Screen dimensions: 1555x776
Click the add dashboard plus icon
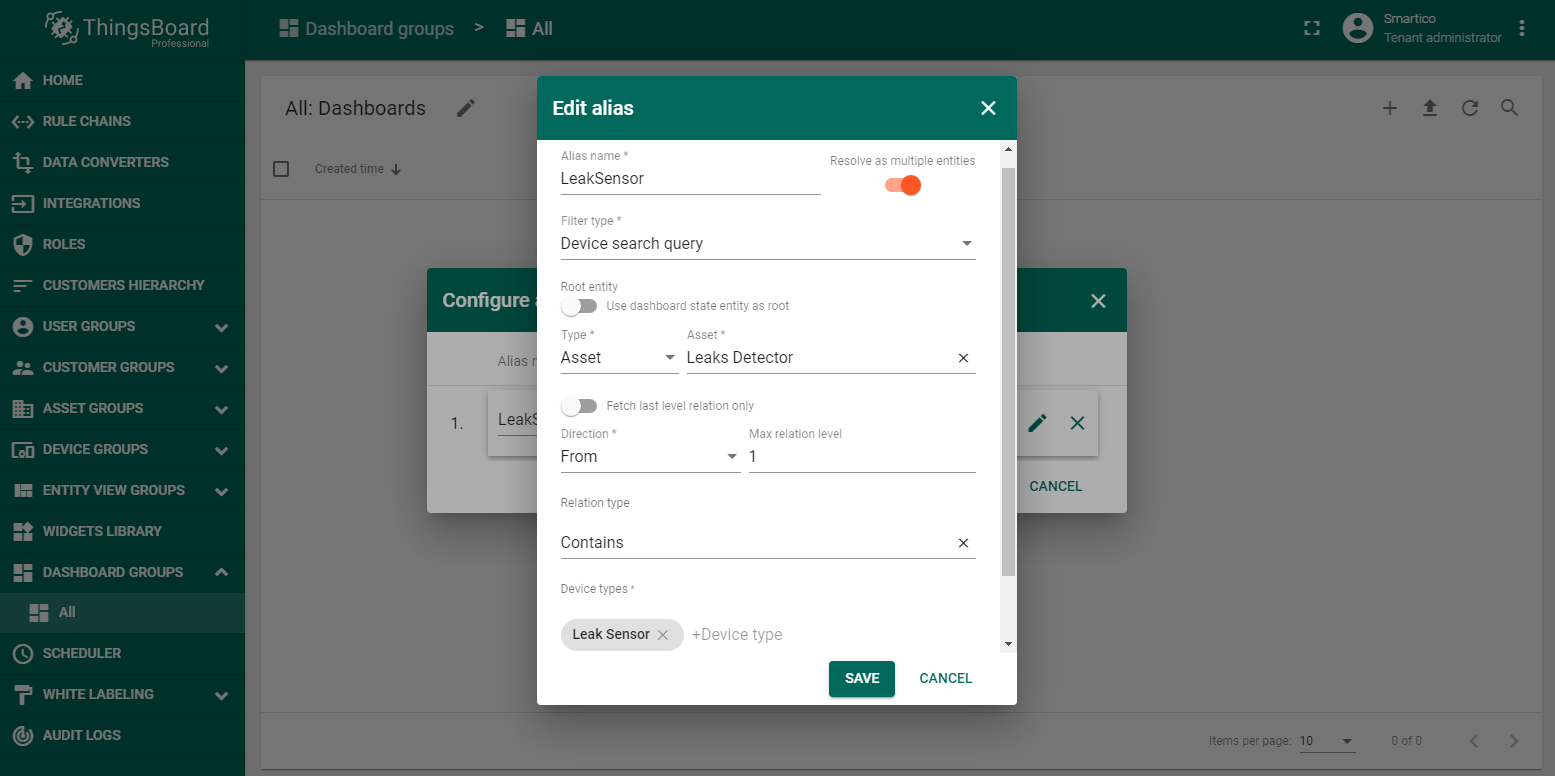click(1389, 108)
